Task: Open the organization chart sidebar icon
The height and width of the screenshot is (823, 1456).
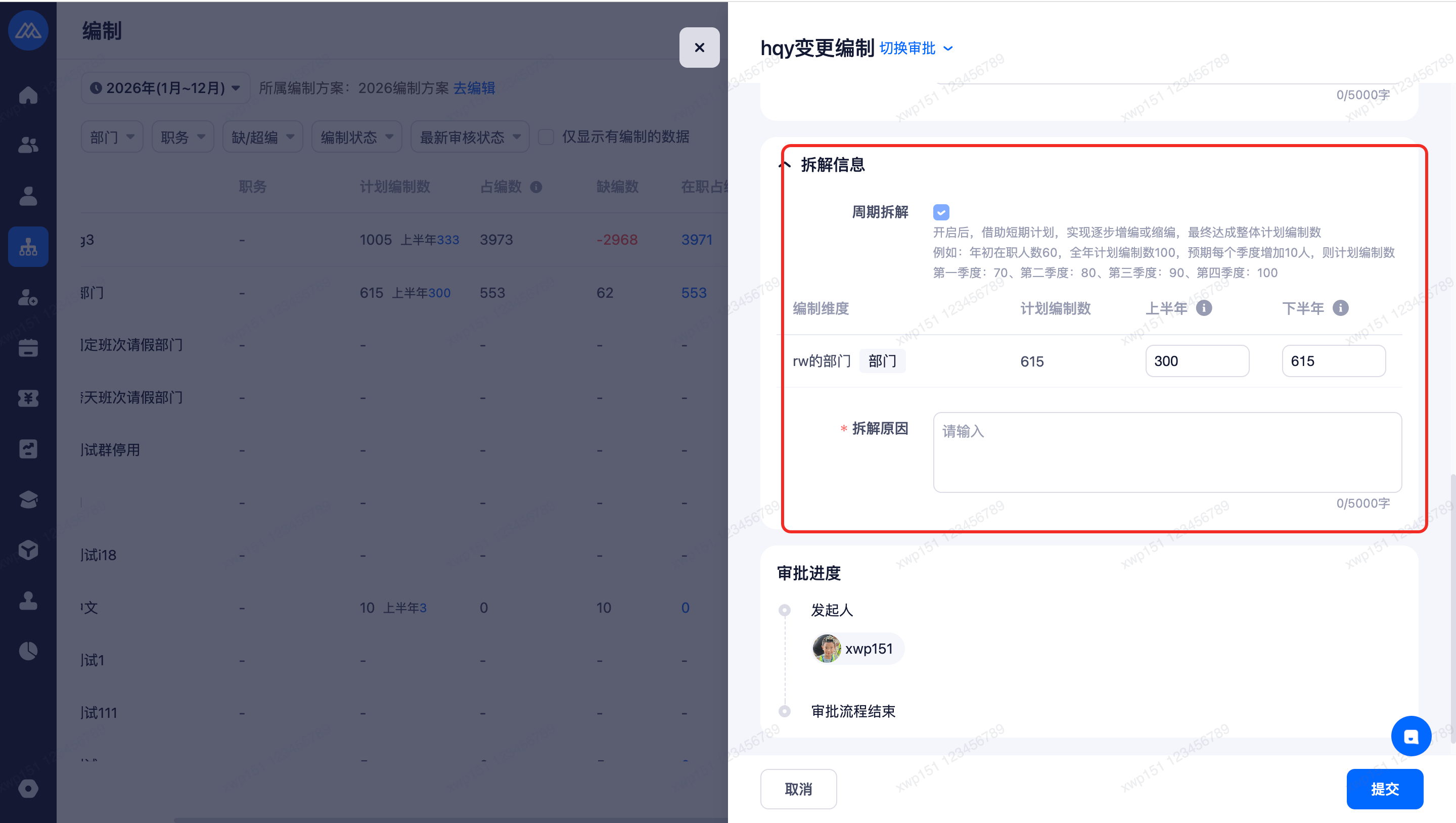Action: click(x=28, y=247)
